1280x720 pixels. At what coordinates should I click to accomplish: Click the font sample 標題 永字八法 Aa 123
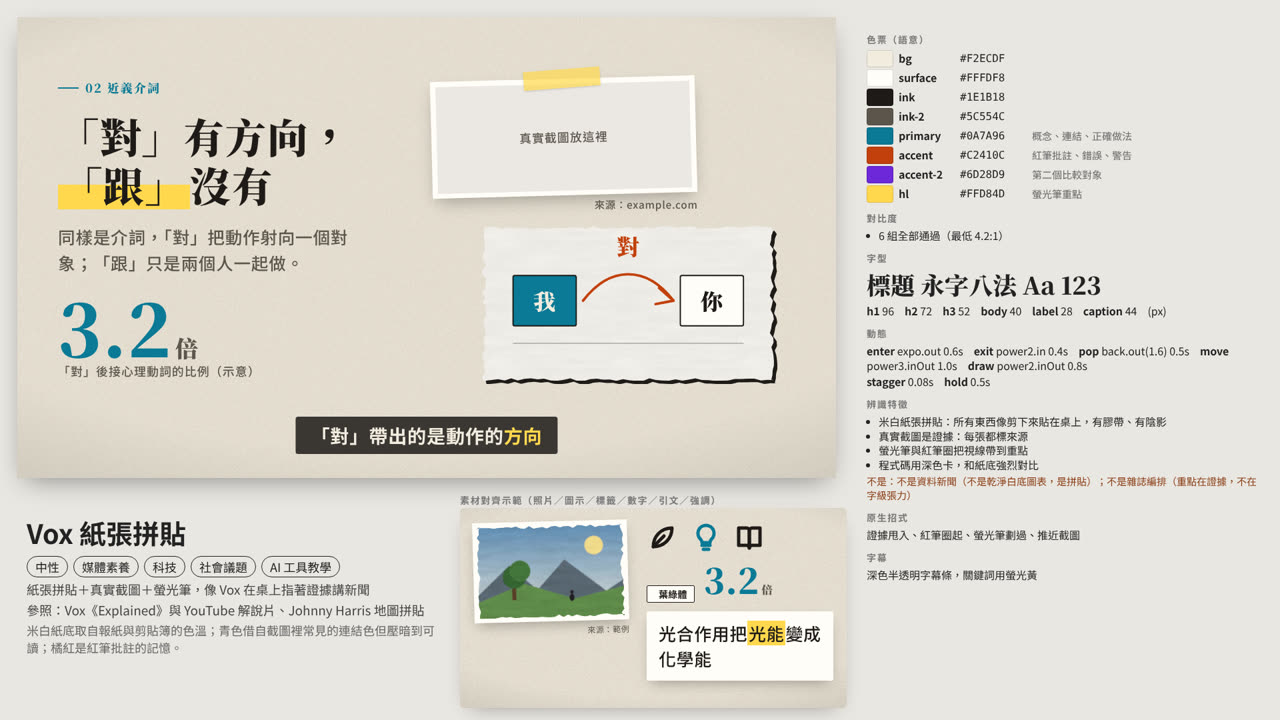(983, 286)
